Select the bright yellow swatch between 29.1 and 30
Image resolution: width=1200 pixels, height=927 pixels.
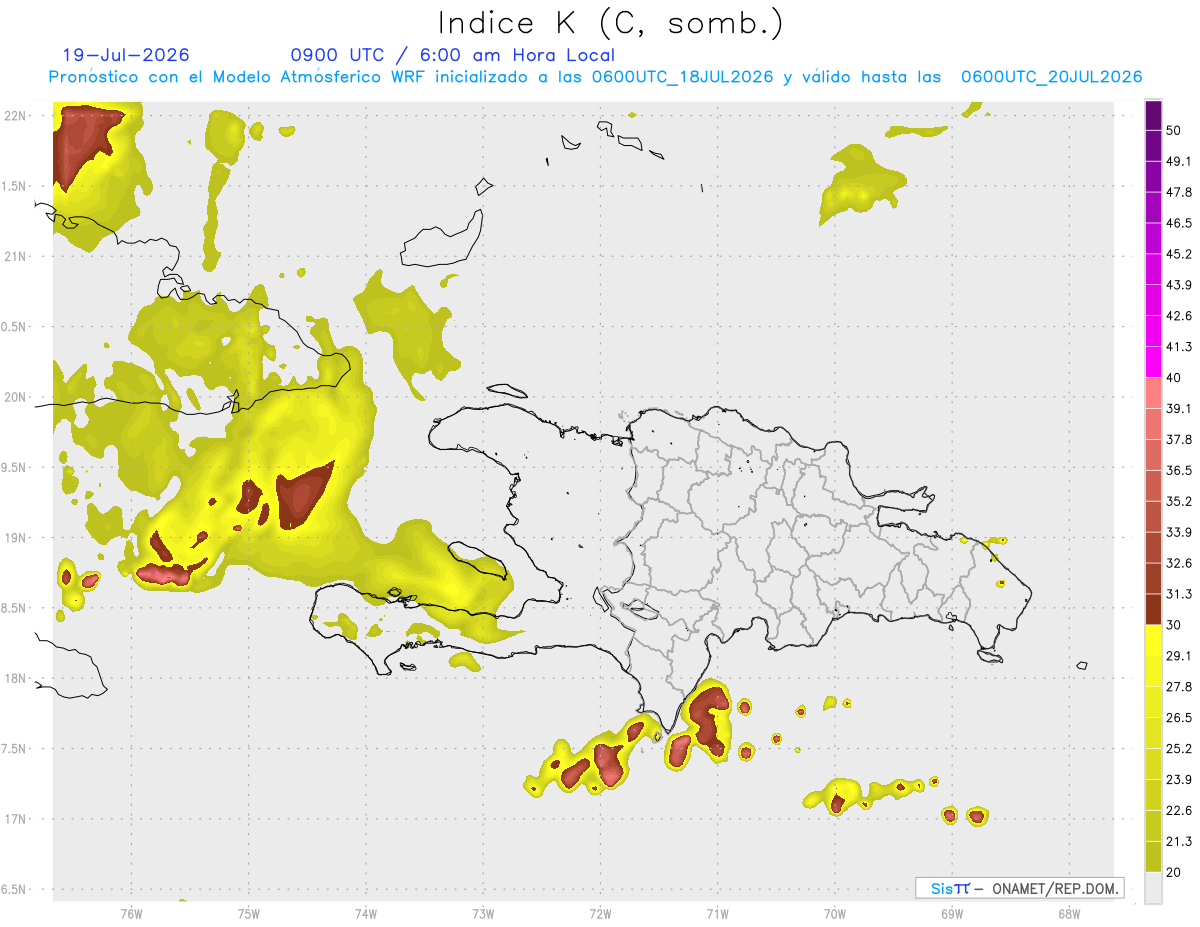1153,641
